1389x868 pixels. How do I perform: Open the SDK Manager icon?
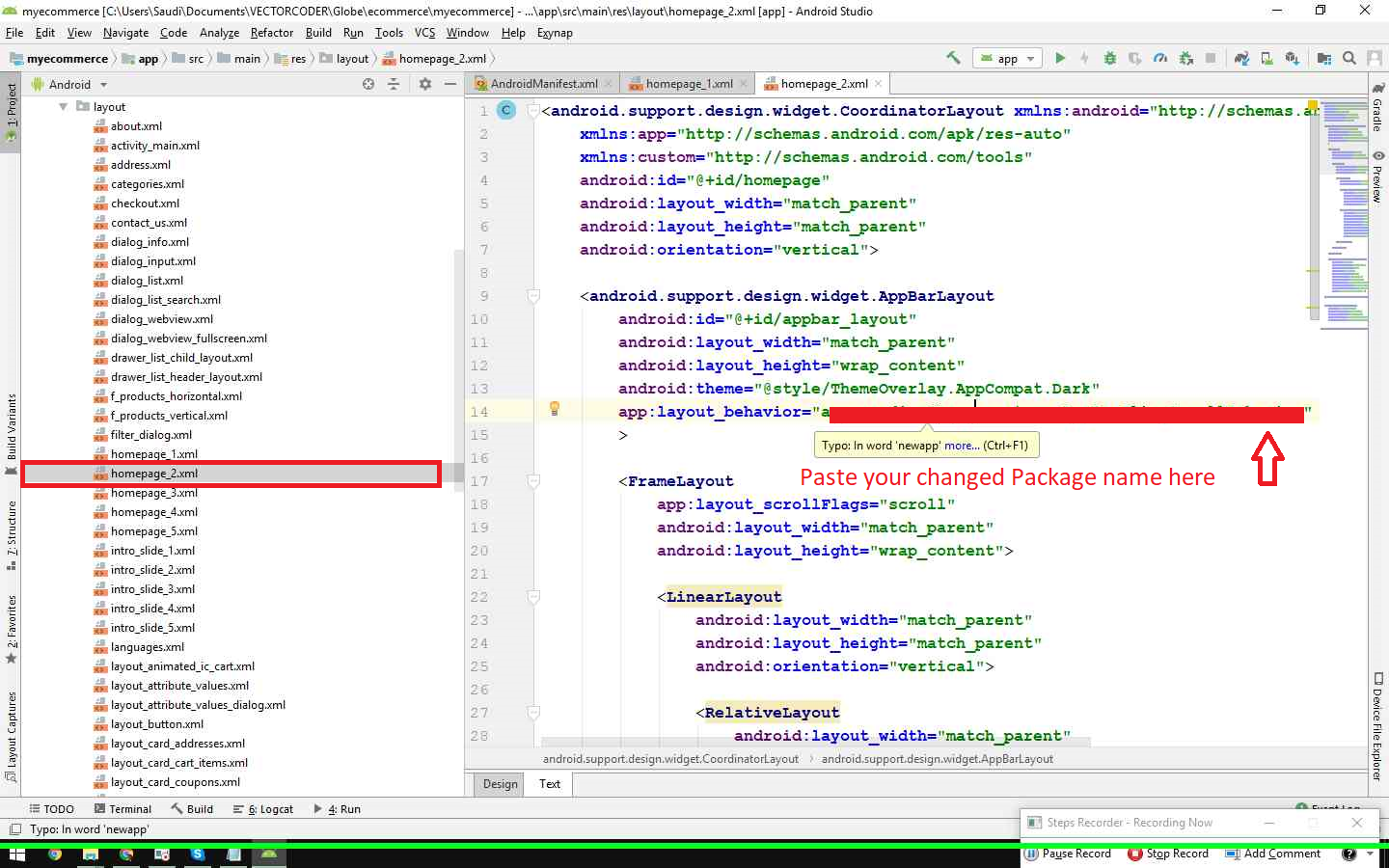click(1292, 58)
